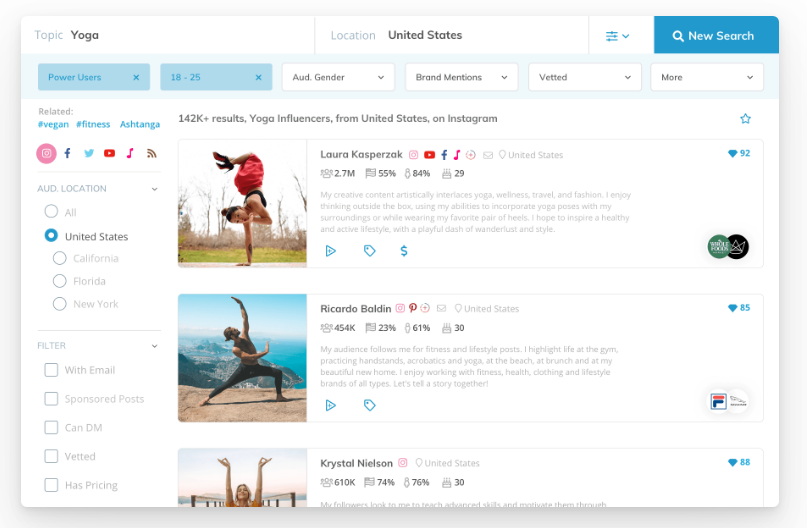Viewport: 807px width, 528px height.
Task: Select the RSS blog platform filter
Action: click(151, 153)
